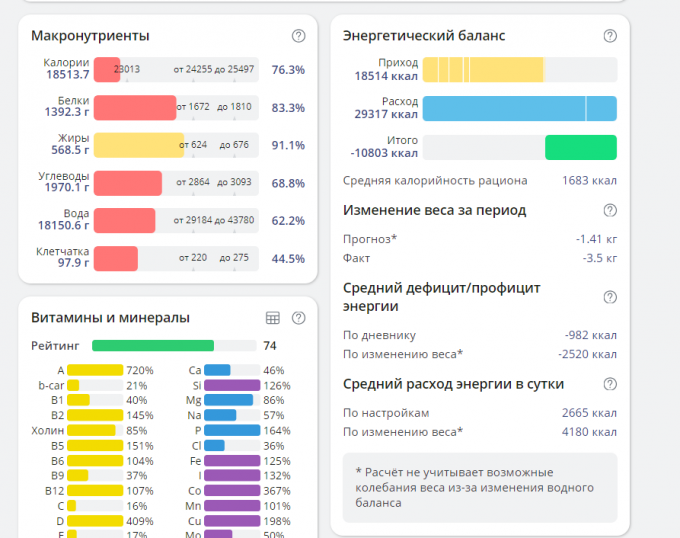Click the Fe 125% mineral bar
Viewport: 680px width, 538px height.
(232, 461)
